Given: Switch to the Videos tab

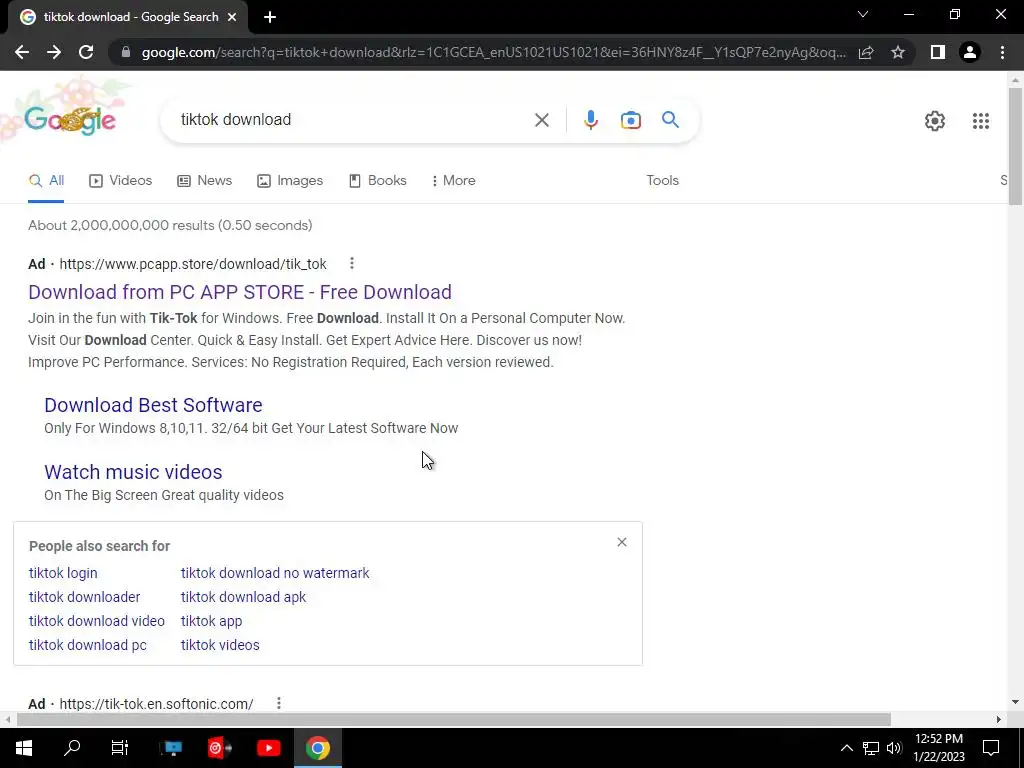Looking at the screenshot, I should pos(121,181).
